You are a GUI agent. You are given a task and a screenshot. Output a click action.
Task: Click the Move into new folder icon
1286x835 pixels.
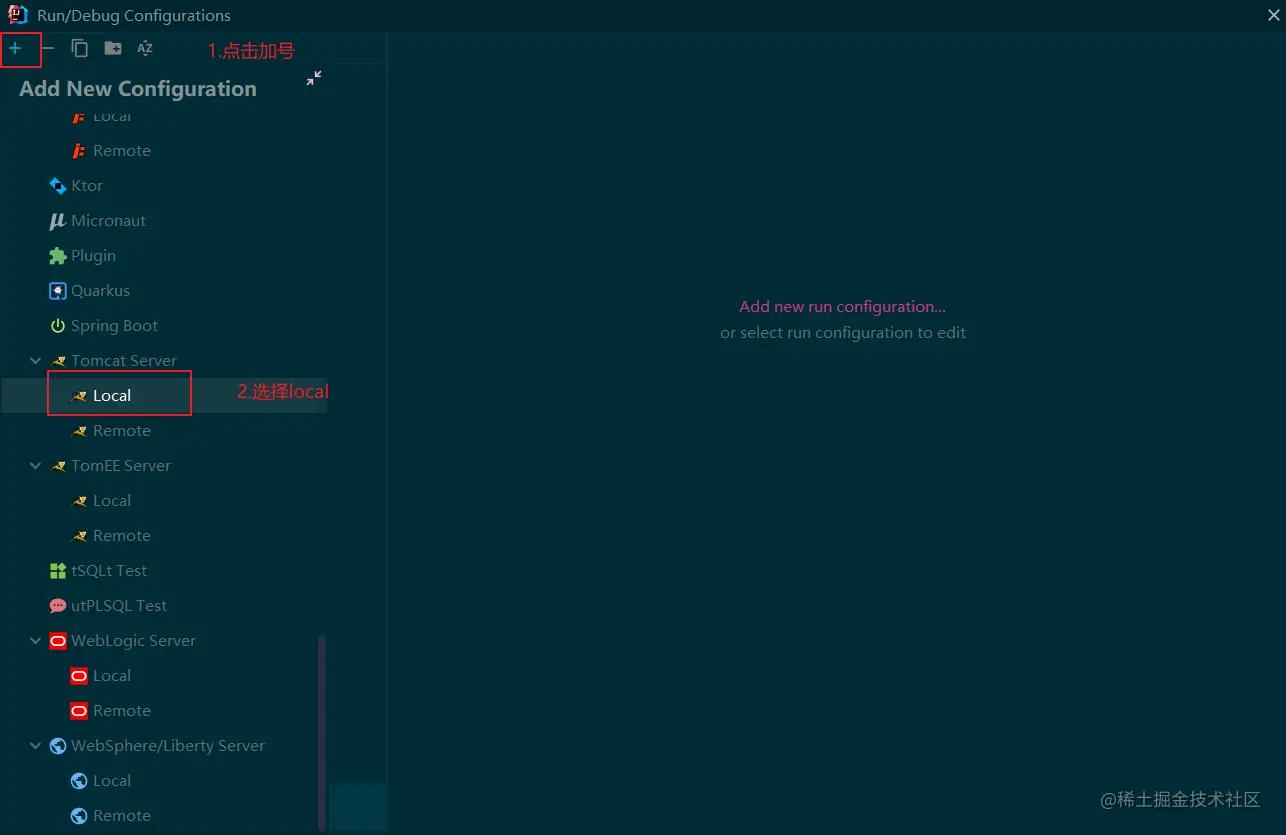(113, 48)
